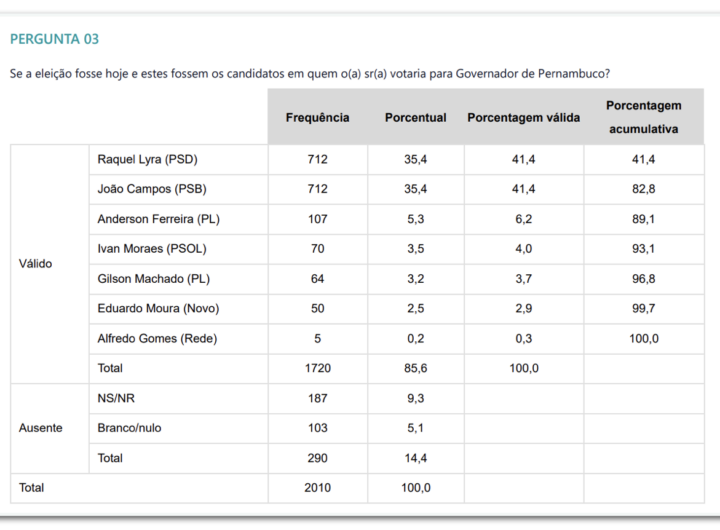Click the Raquel Lyra (PSD) row label

click(148, 159)
